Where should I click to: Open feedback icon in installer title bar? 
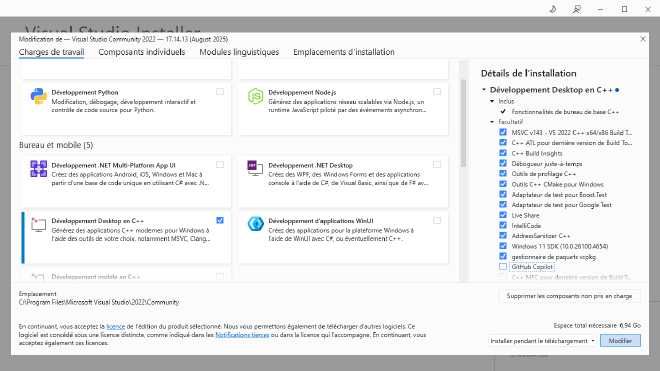tap(577, 9)
